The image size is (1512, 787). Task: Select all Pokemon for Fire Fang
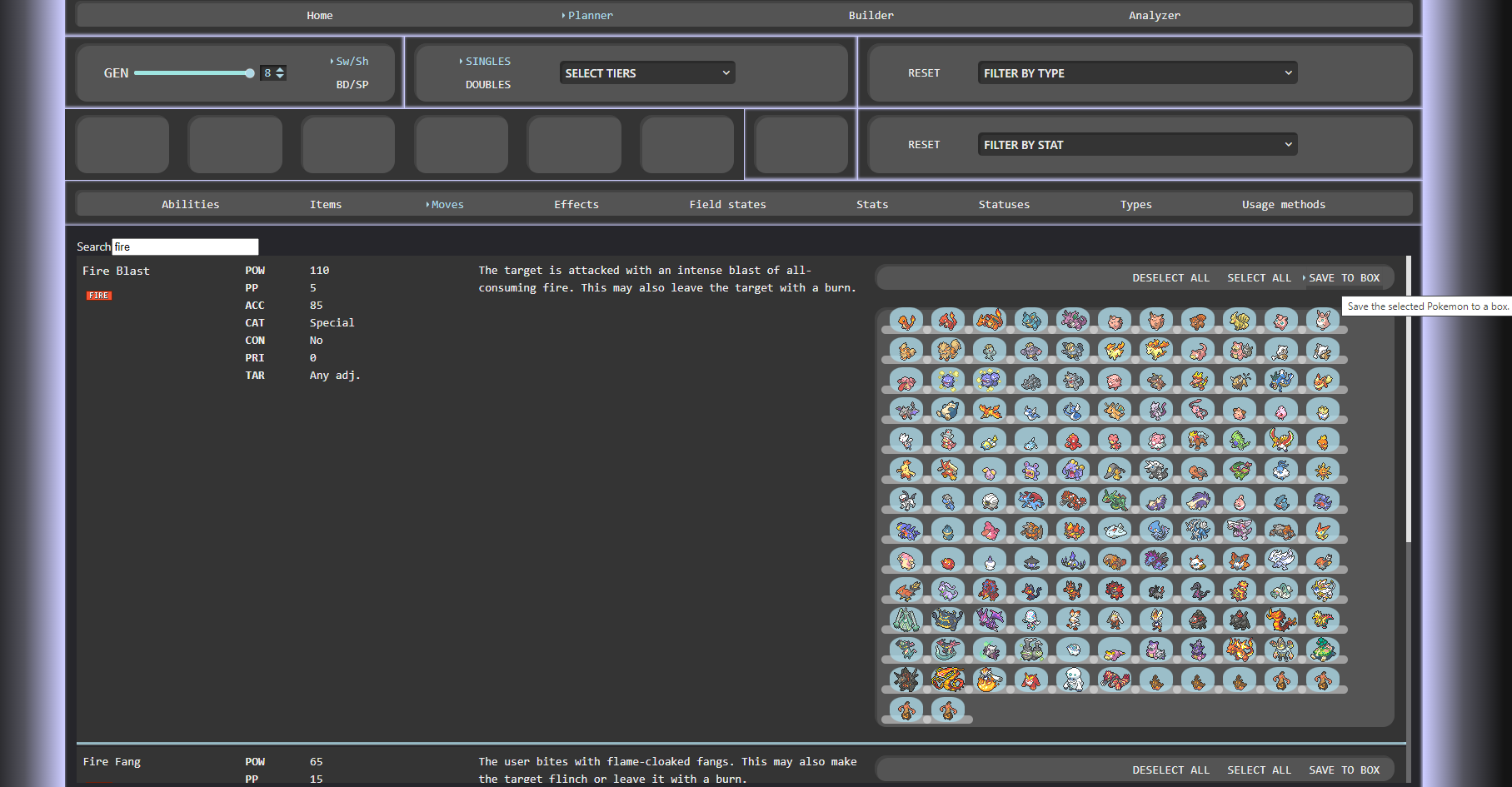[x=1259, y=770]
